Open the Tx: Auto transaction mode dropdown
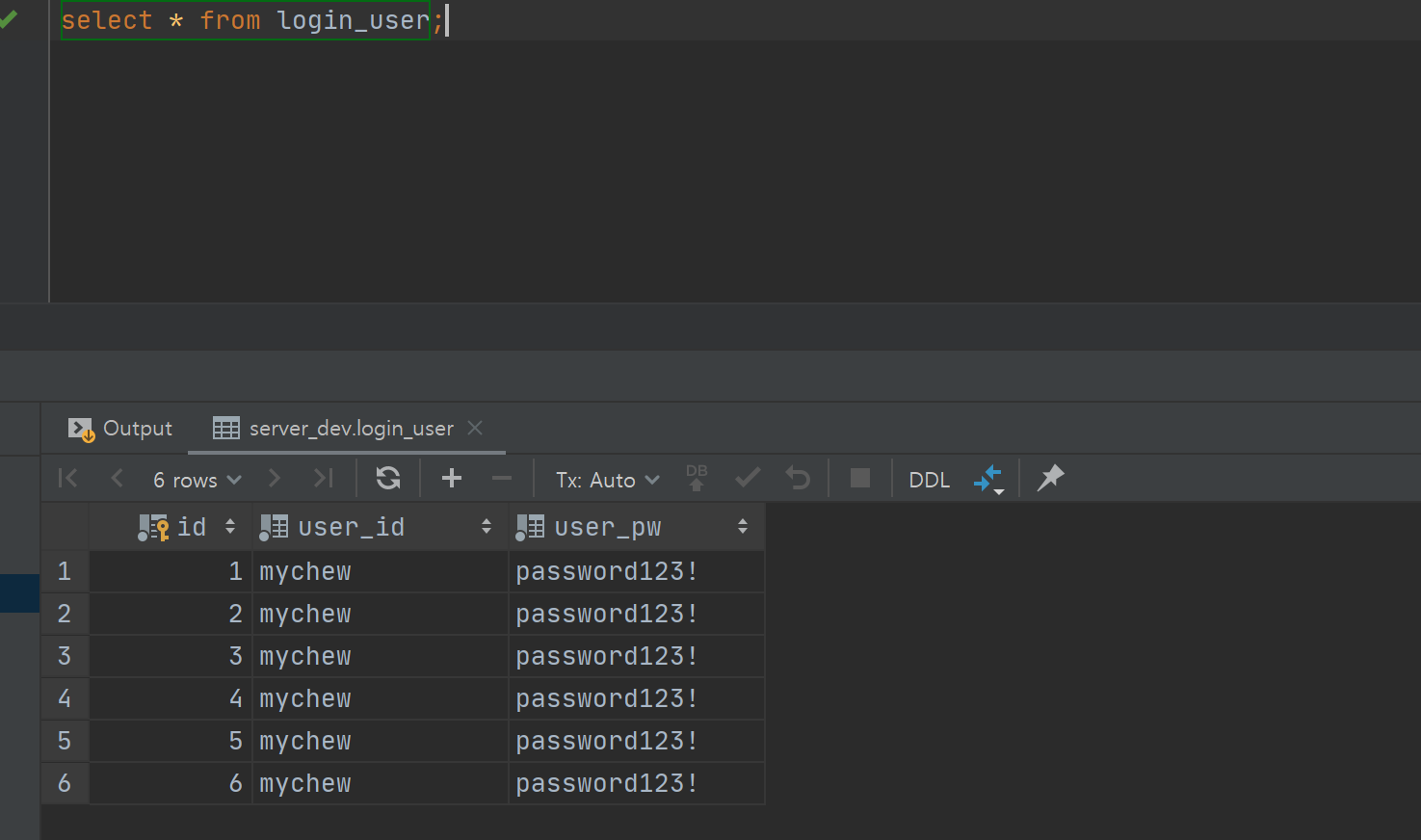 [x=608, y=479]
